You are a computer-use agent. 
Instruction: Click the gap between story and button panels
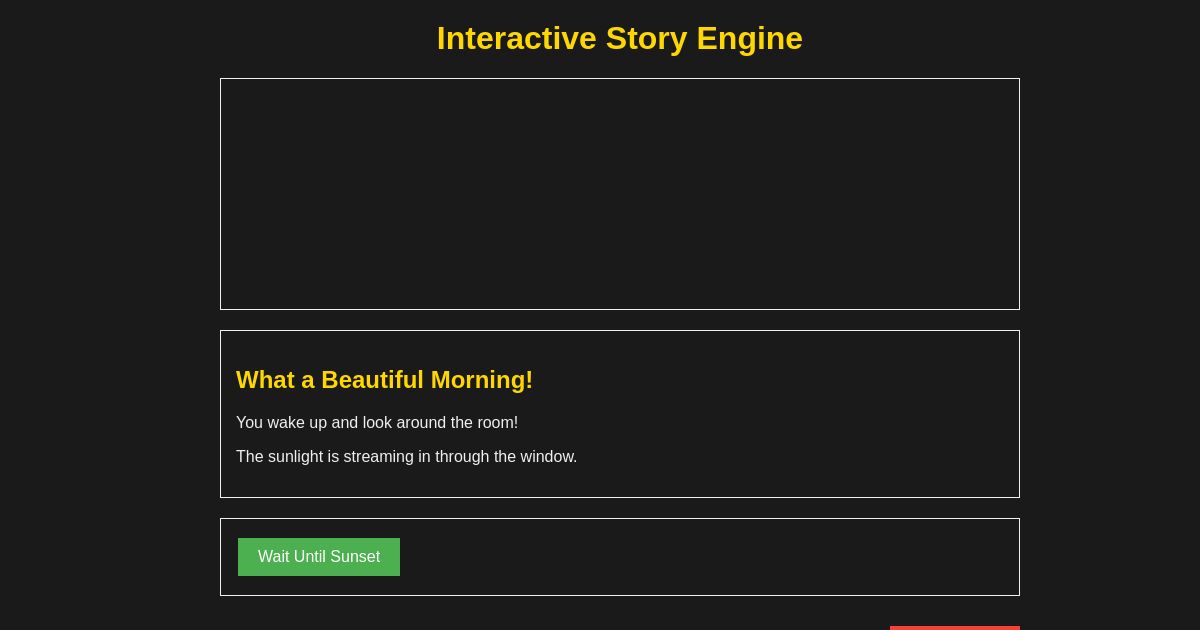(620, 506)
